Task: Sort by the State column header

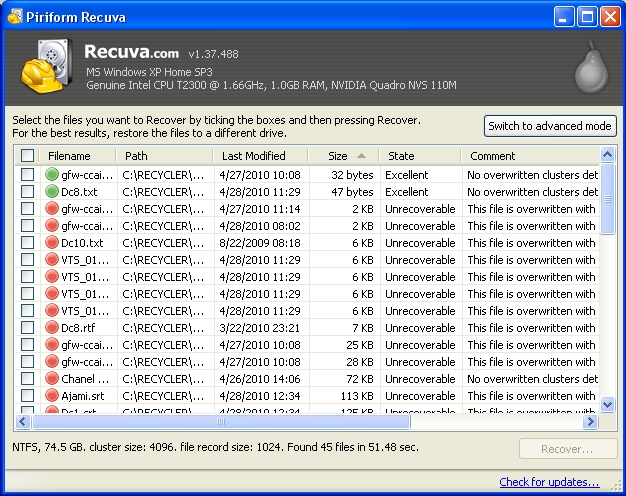Action: tap(401, 156)
